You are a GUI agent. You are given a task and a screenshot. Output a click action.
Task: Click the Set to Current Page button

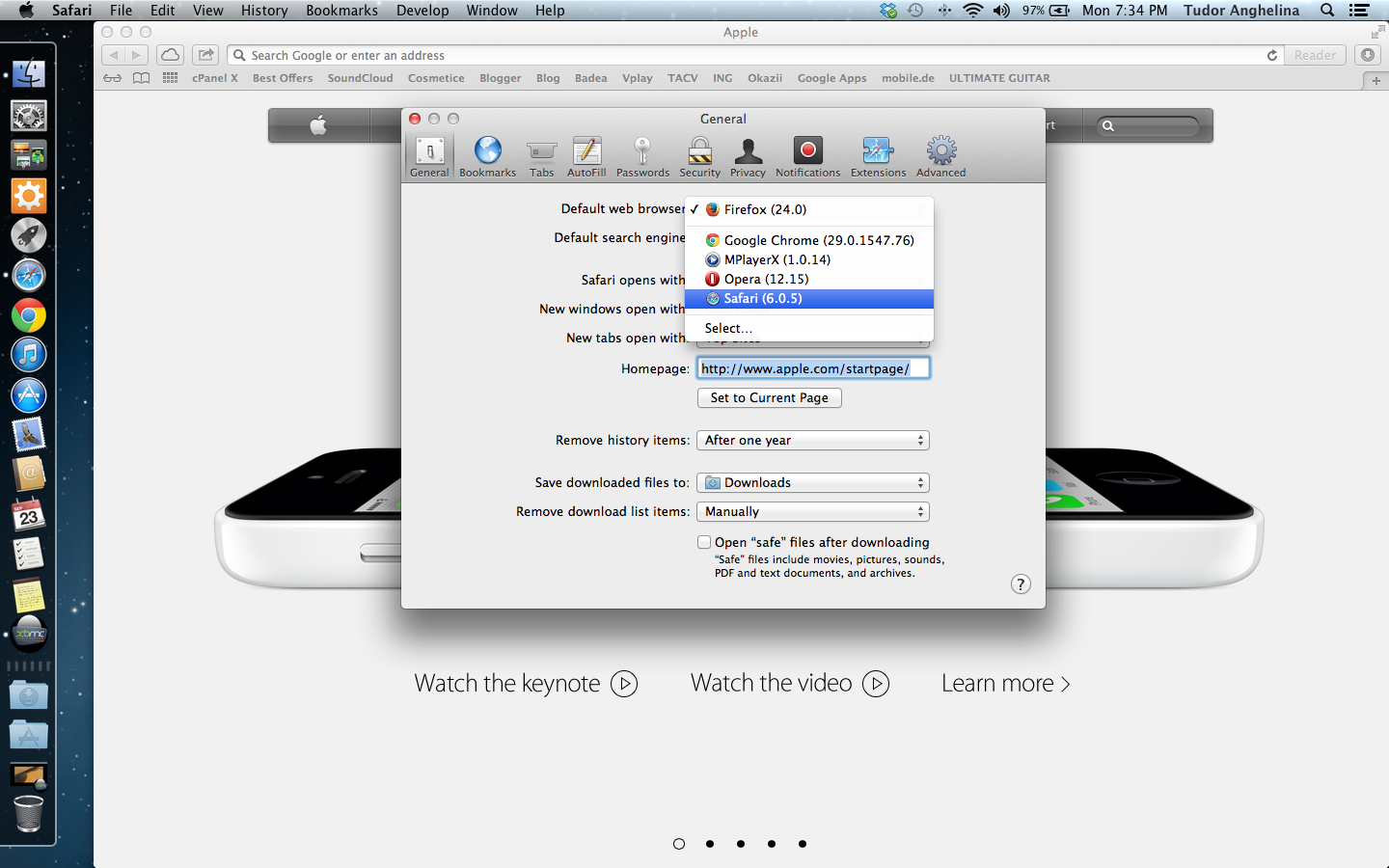pos(770,397)
